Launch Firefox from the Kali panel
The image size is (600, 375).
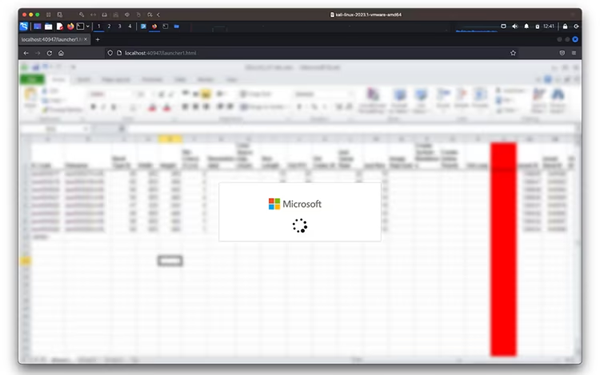point(70,26)
